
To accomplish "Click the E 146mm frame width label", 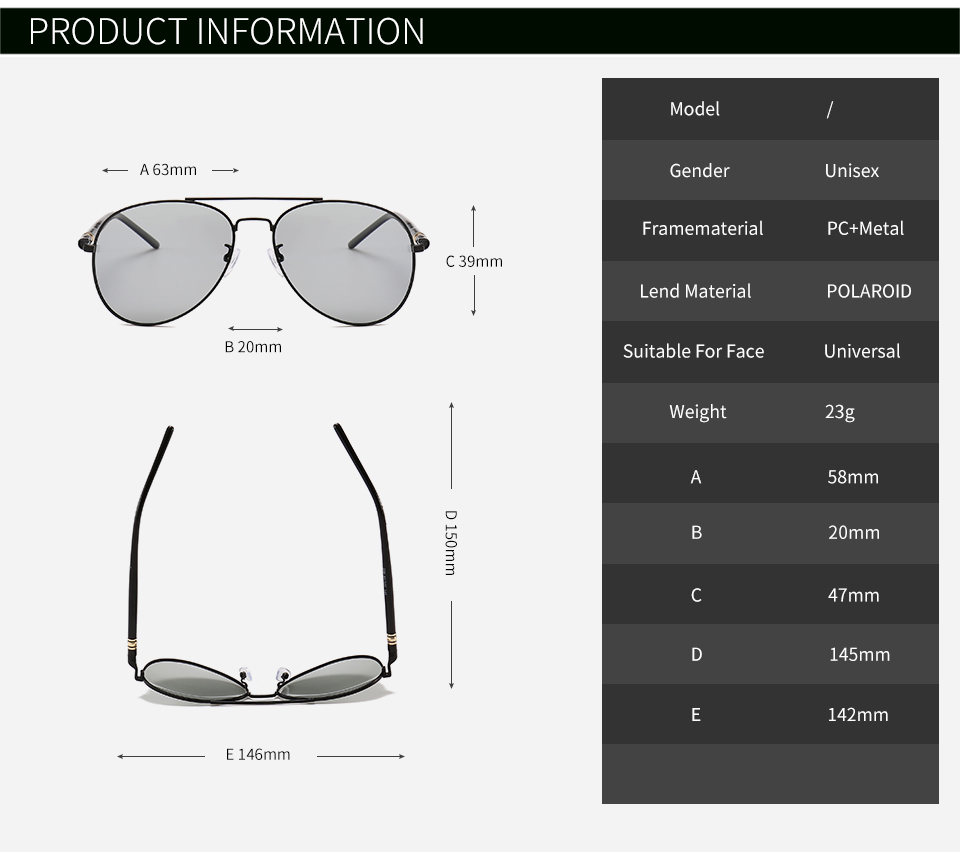I will [x=258, y=754].
